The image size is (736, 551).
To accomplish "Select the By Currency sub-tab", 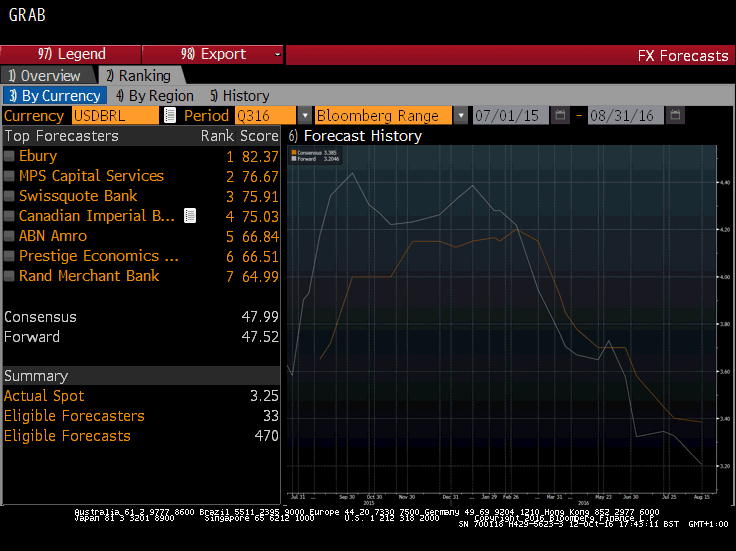I will pyautogui.click(x=55, y=96).
